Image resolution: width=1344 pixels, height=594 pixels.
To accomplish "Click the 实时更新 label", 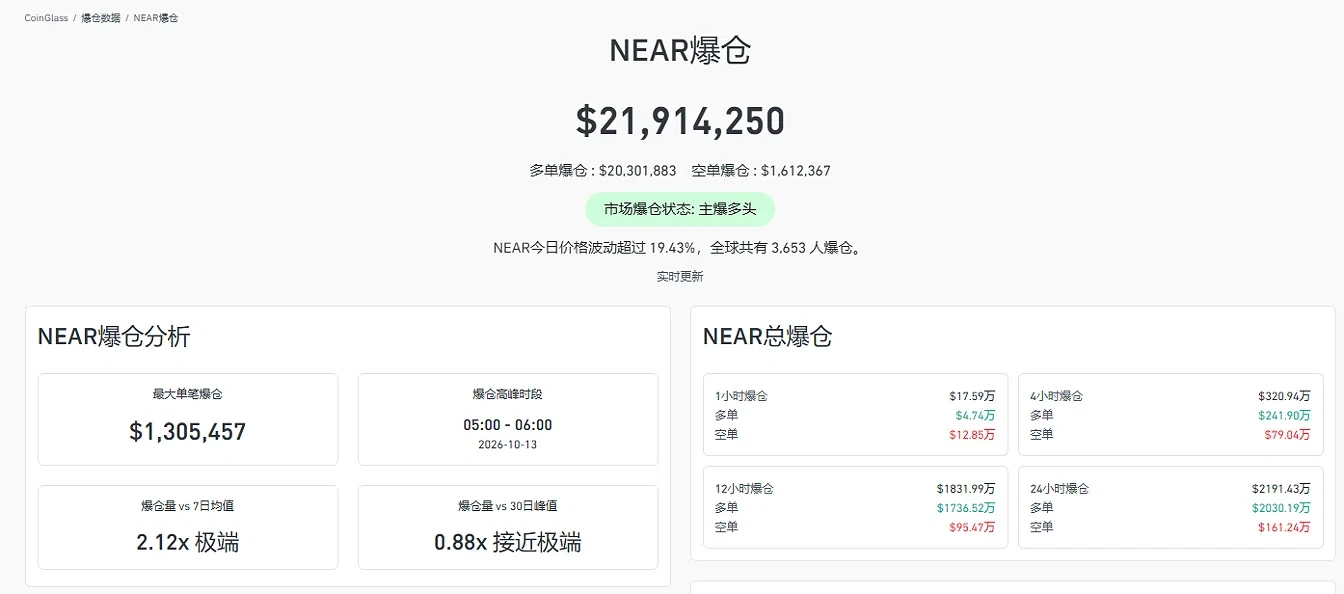I will tap(680, 277).
